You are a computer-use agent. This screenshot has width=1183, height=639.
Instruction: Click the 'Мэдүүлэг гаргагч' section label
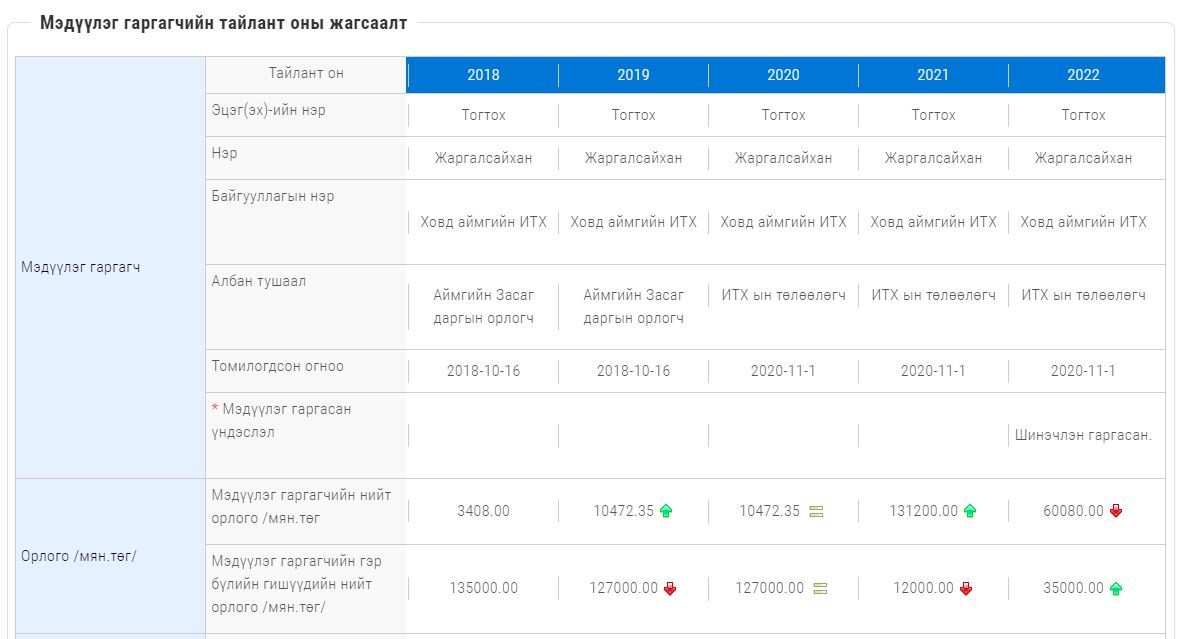[81, 267]
